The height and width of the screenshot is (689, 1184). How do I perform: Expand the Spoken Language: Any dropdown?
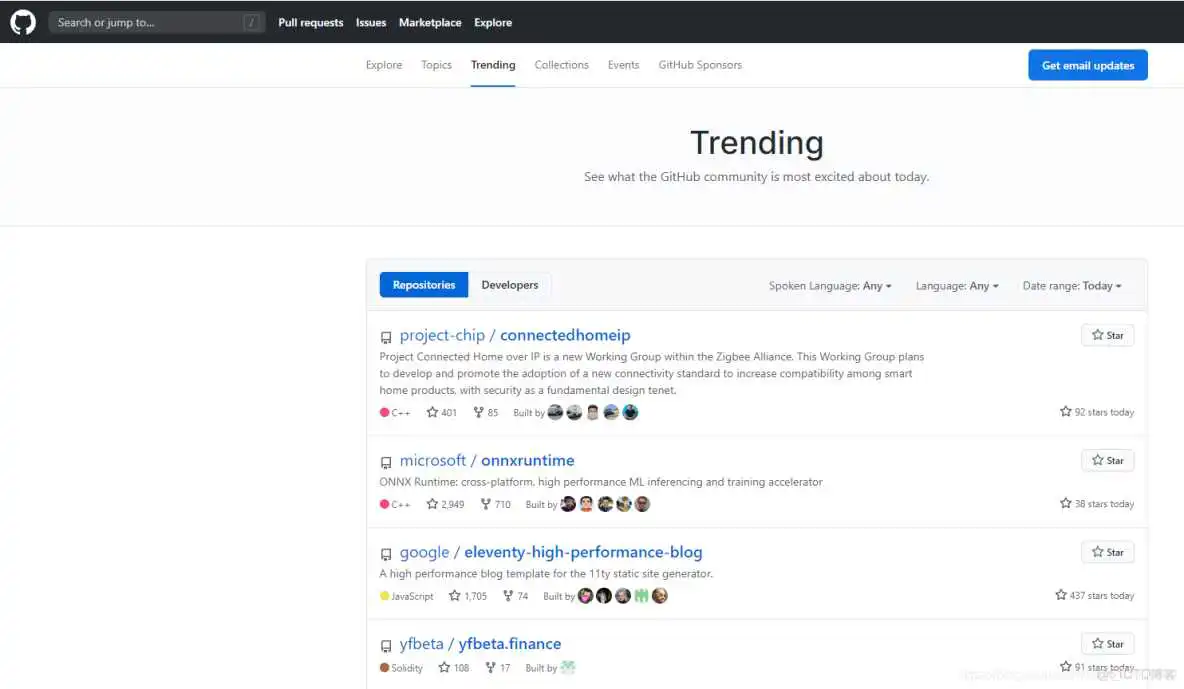pyautogui.click(x=830, y=286)
